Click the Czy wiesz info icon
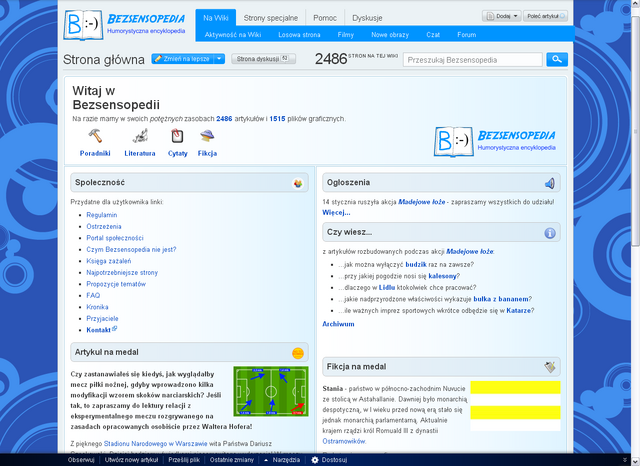 pyautogui.click(x=550, y=233)
